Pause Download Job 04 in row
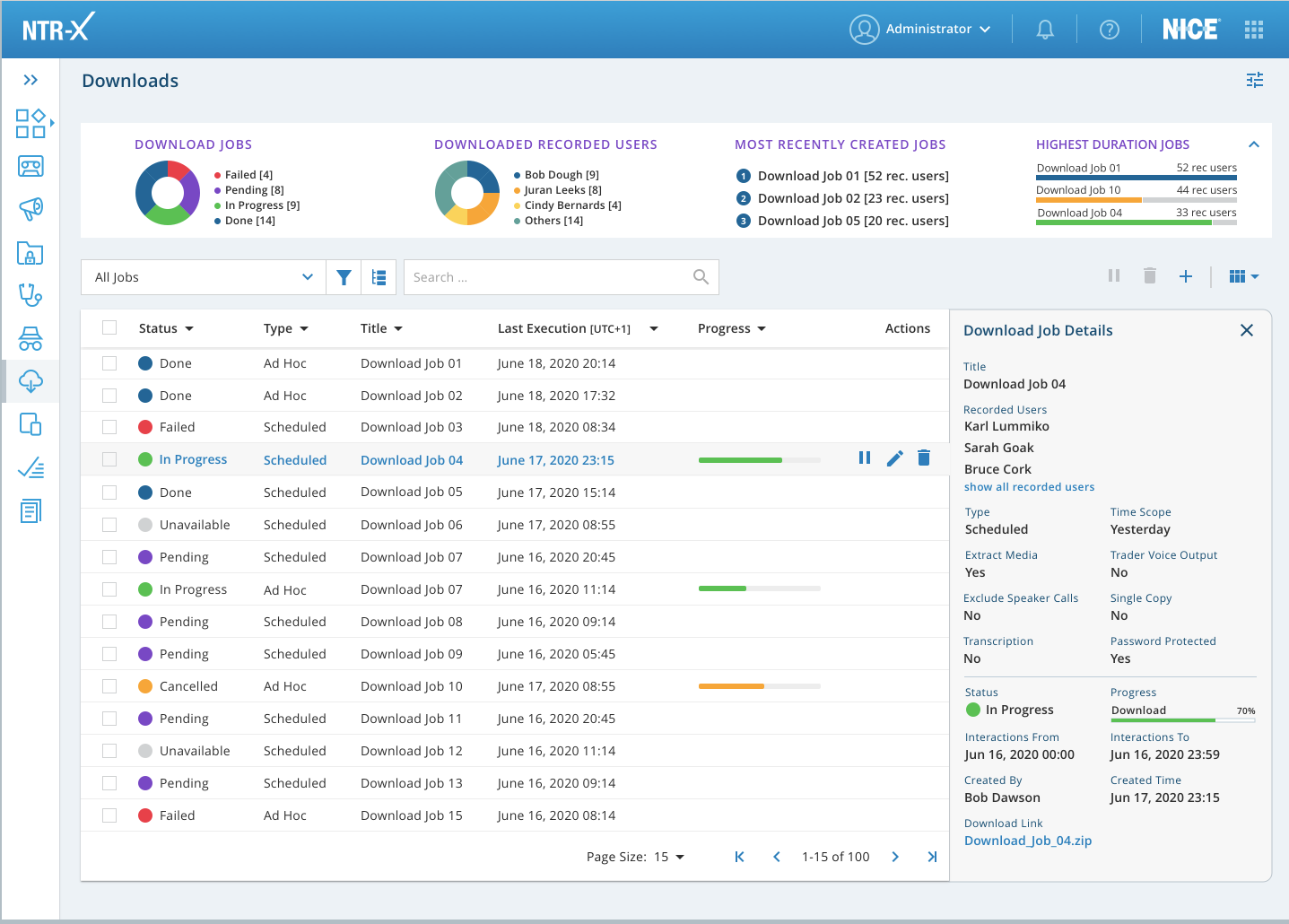 (865, 458)
